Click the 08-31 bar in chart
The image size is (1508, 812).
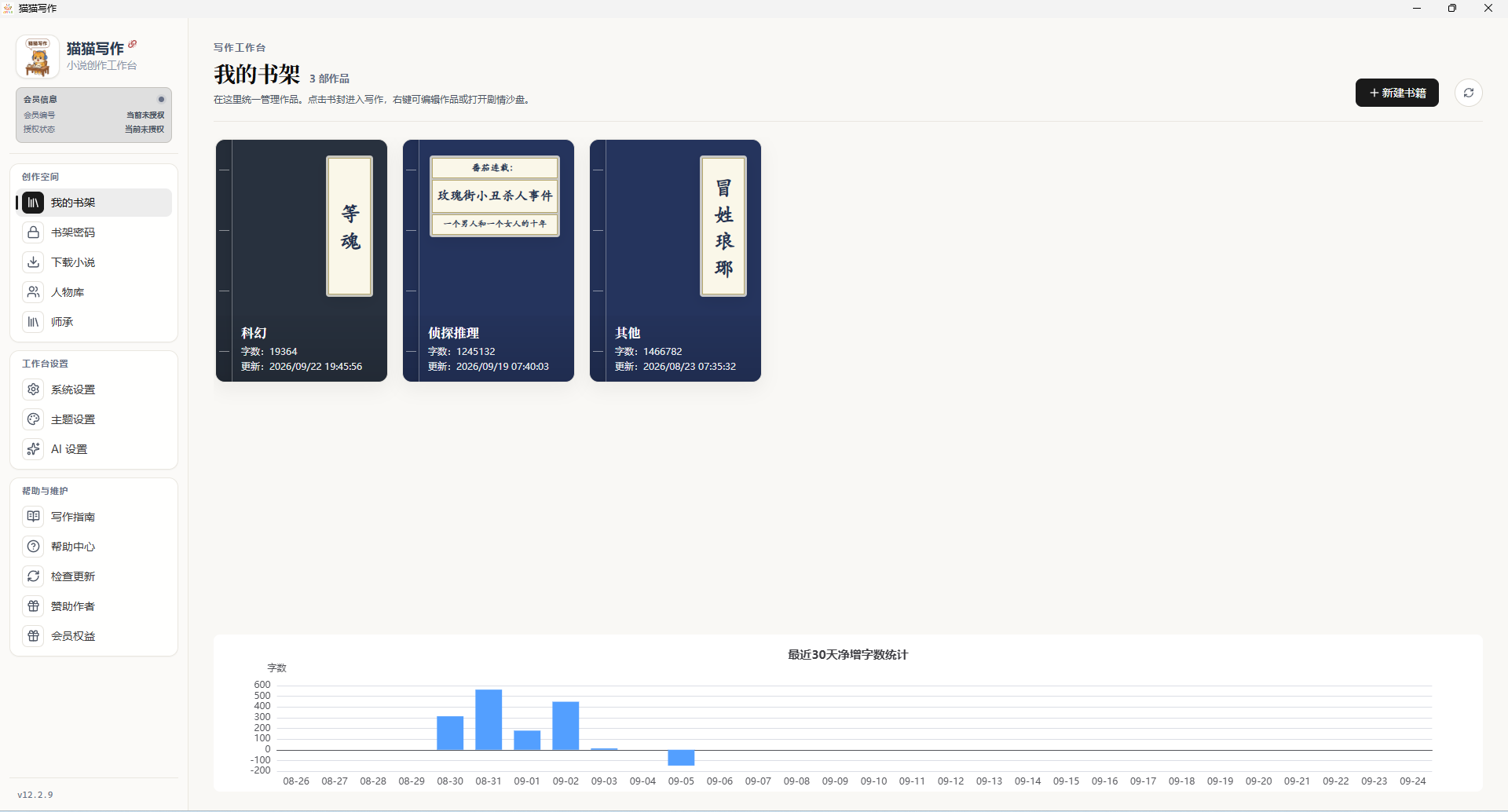click(489, 719)
